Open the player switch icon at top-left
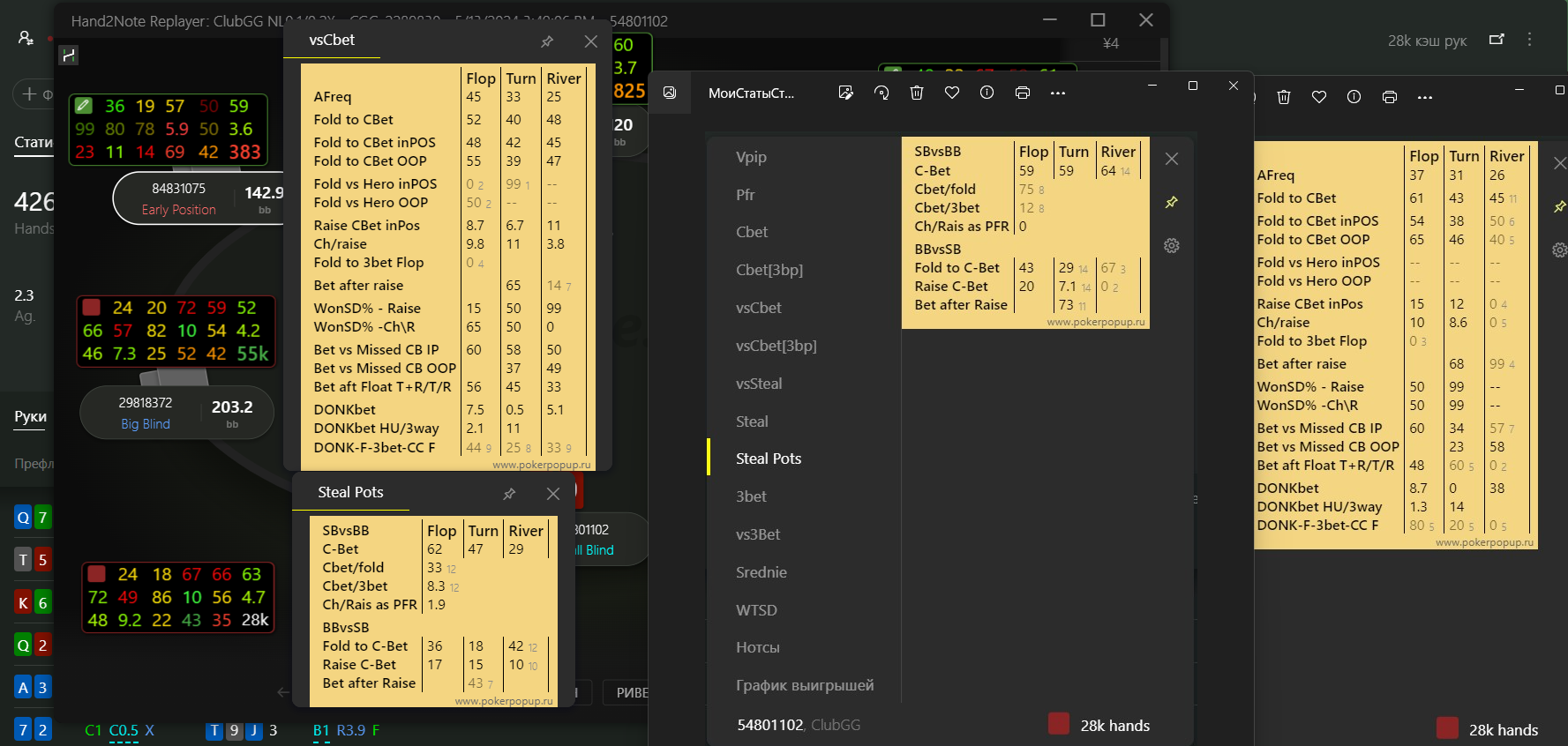The image size is (1568, 746). (26, 38)
